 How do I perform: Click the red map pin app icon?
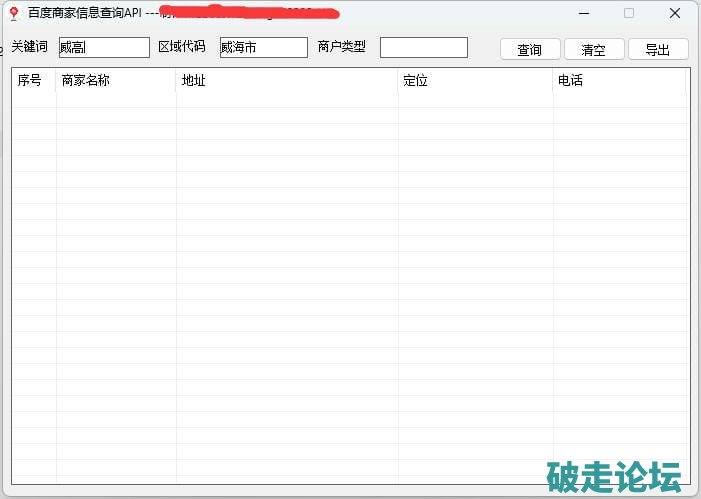point(13,14)
